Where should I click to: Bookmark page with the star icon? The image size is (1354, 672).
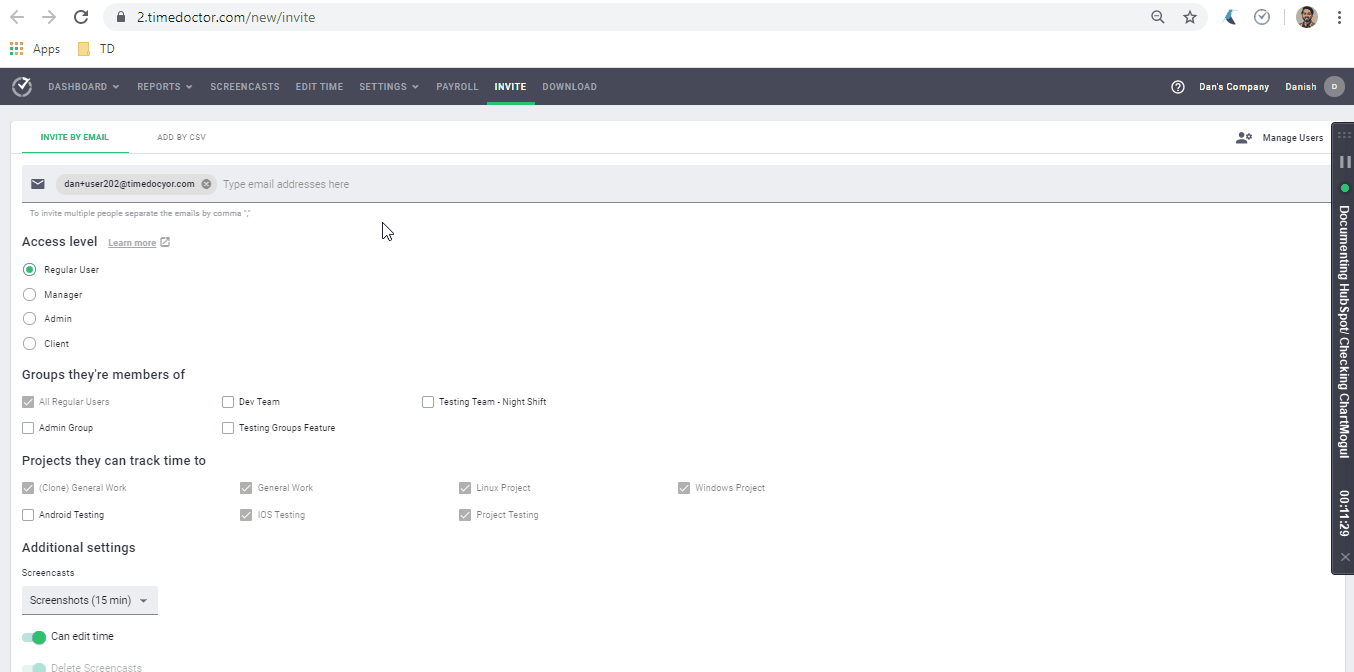click(x=1189, y=17)
